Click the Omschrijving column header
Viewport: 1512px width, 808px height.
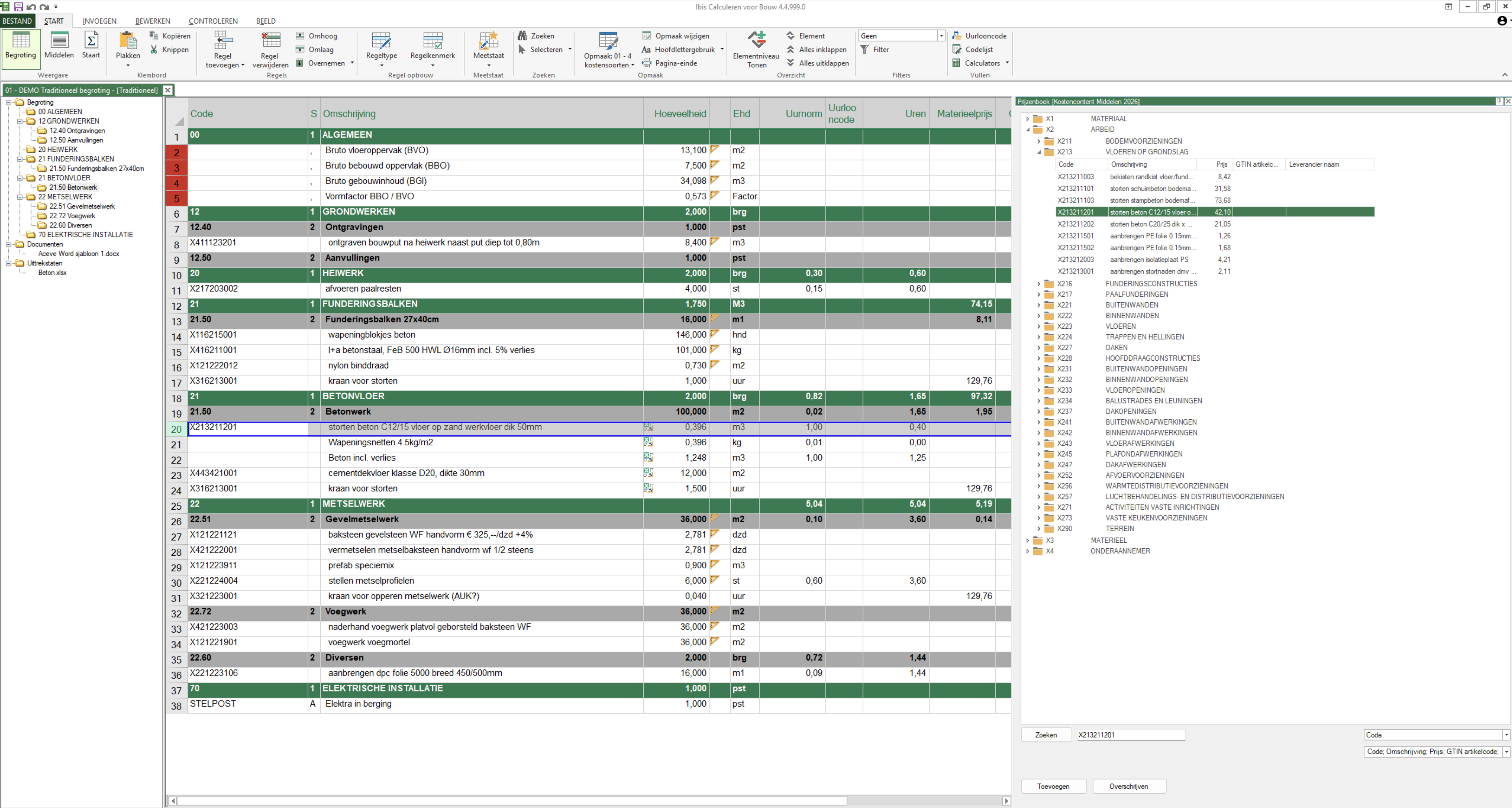[x=482, y=113]
